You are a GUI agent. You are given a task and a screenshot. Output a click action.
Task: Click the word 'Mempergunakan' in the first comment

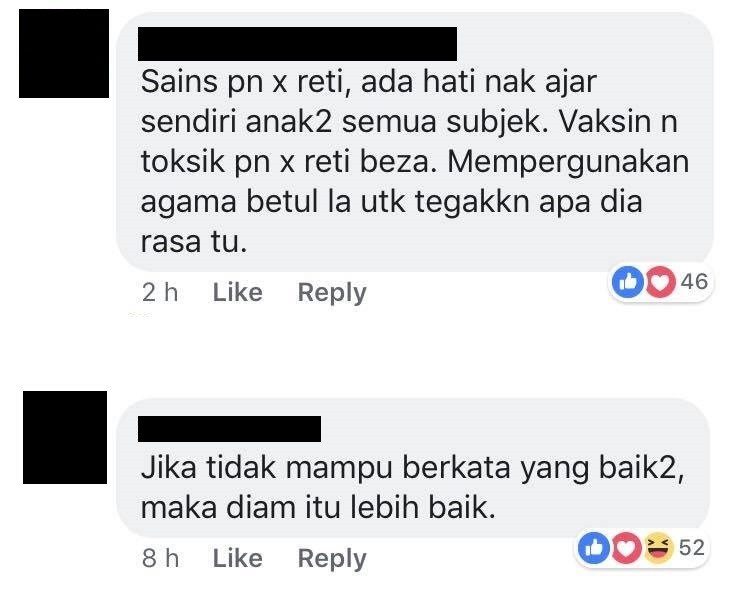click(x=568, y=164)
